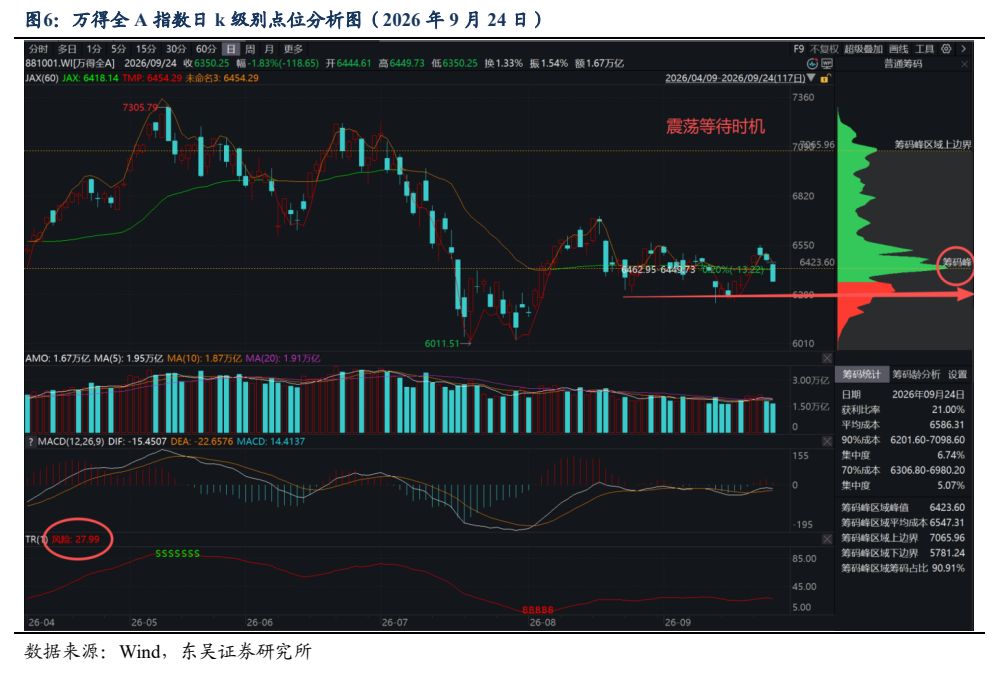
Task: Select the 1分 period
Action: tap(94, 49)
